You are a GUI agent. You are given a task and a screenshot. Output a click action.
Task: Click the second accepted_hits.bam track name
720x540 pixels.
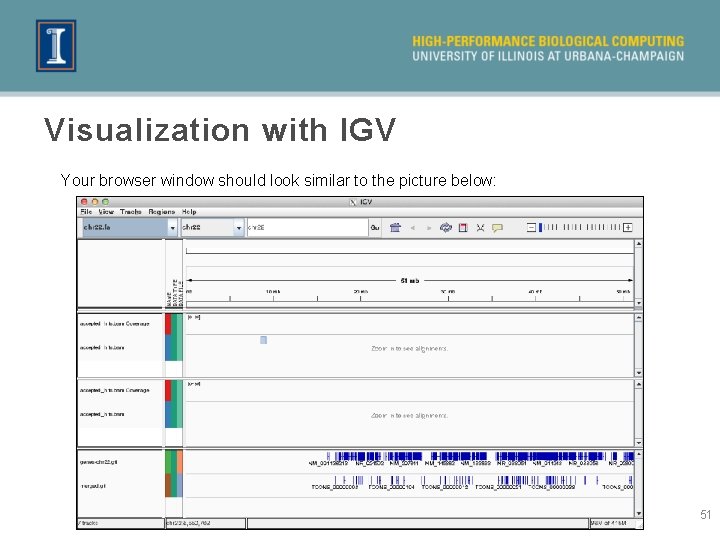[x=102, y=414]
